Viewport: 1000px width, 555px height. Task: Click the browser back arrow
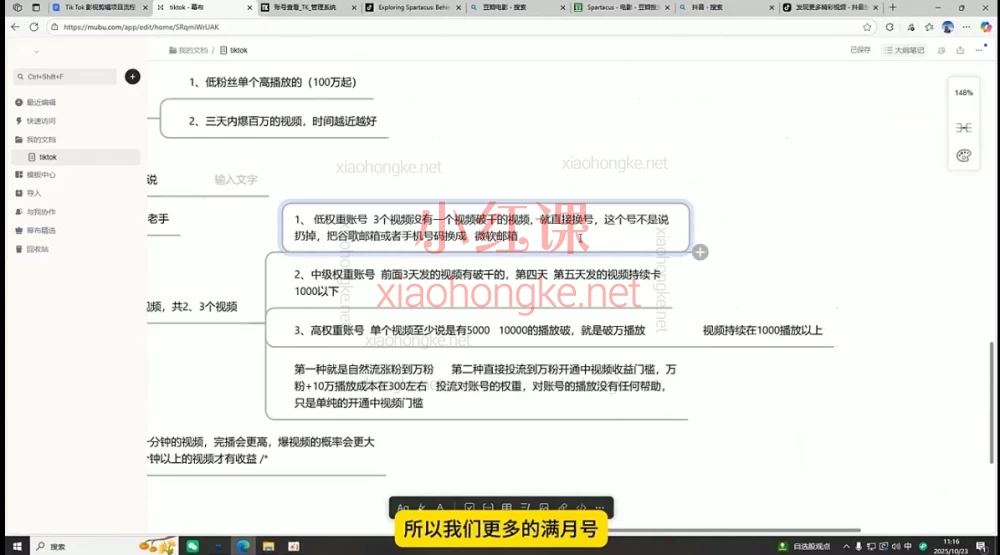(x=15, y=27)
